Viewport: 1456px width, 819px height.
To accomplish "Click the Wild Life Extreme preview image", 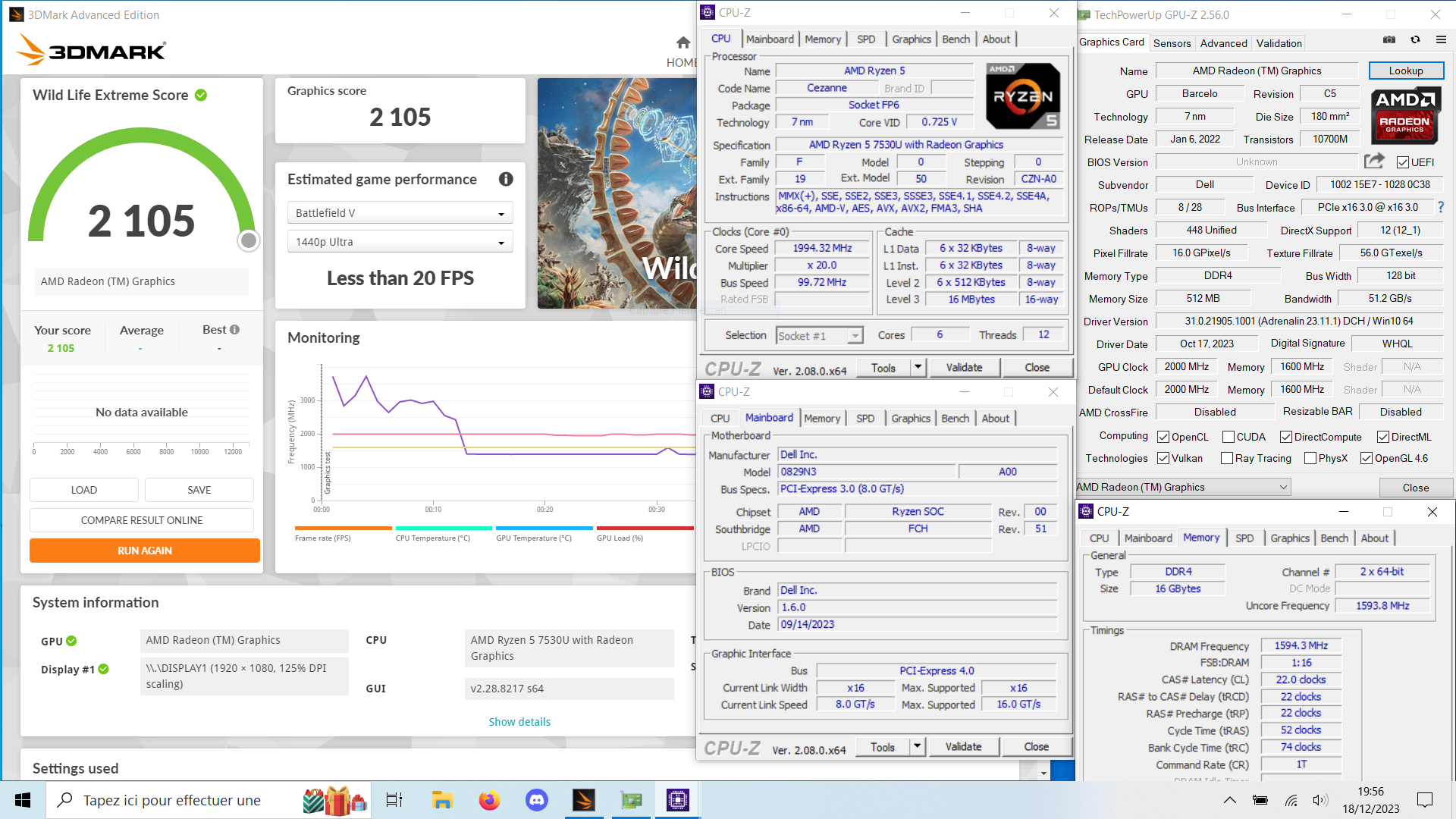I will pyautogui.click(x=617, y=193).
